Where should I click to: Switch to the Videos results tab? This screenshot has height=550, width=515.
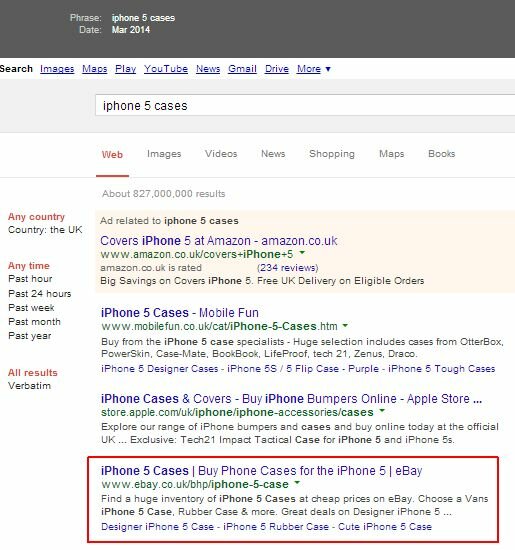coord(221,154)
